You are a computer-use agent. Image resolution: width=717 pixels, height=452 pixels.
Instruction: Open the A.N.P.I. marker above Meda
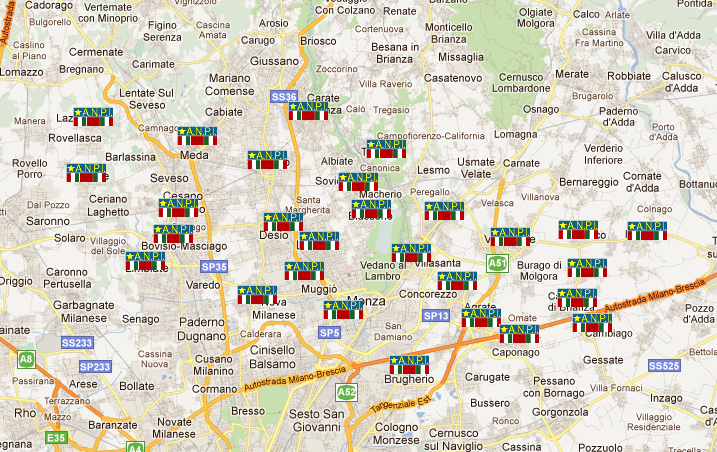(x=198, y=136)
